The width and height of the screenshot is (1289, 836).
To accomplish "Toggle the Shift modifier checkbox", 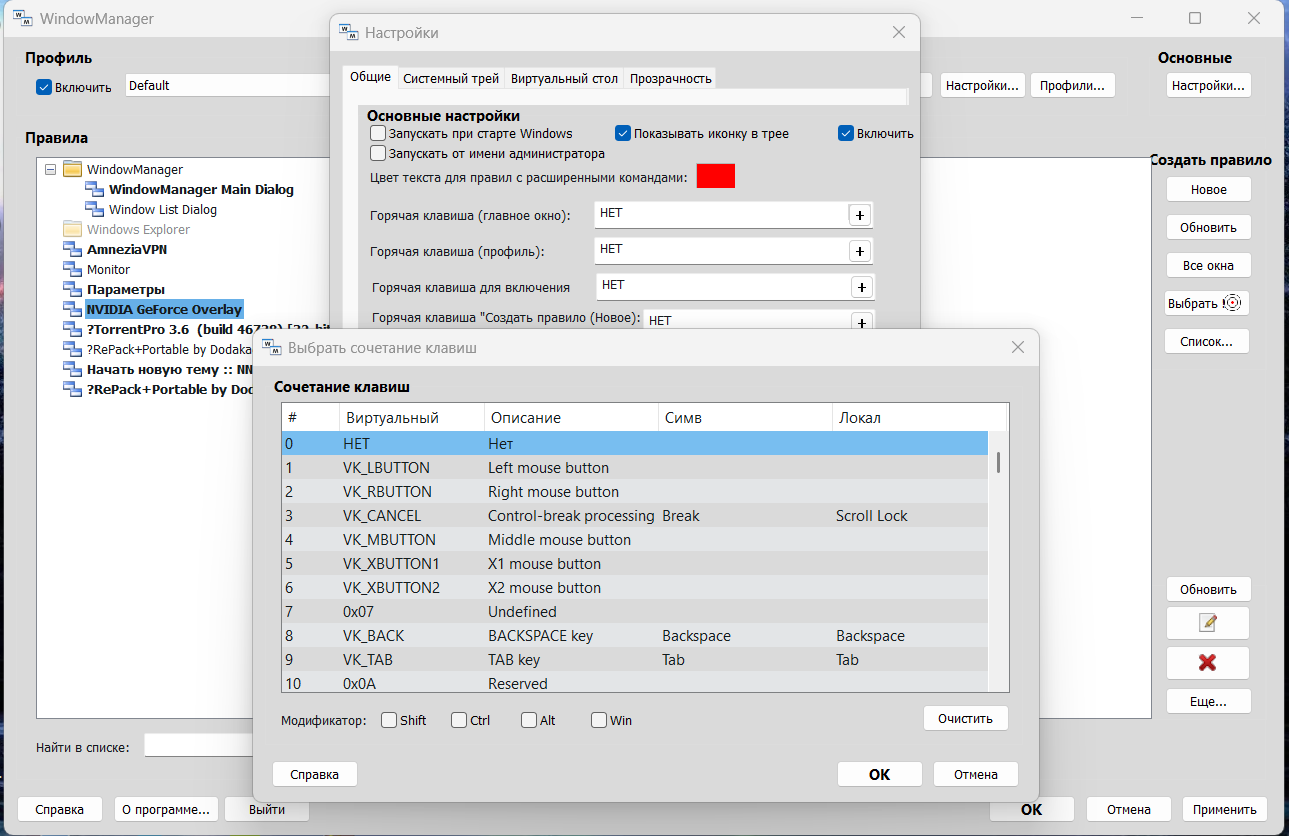I will 389,720.
